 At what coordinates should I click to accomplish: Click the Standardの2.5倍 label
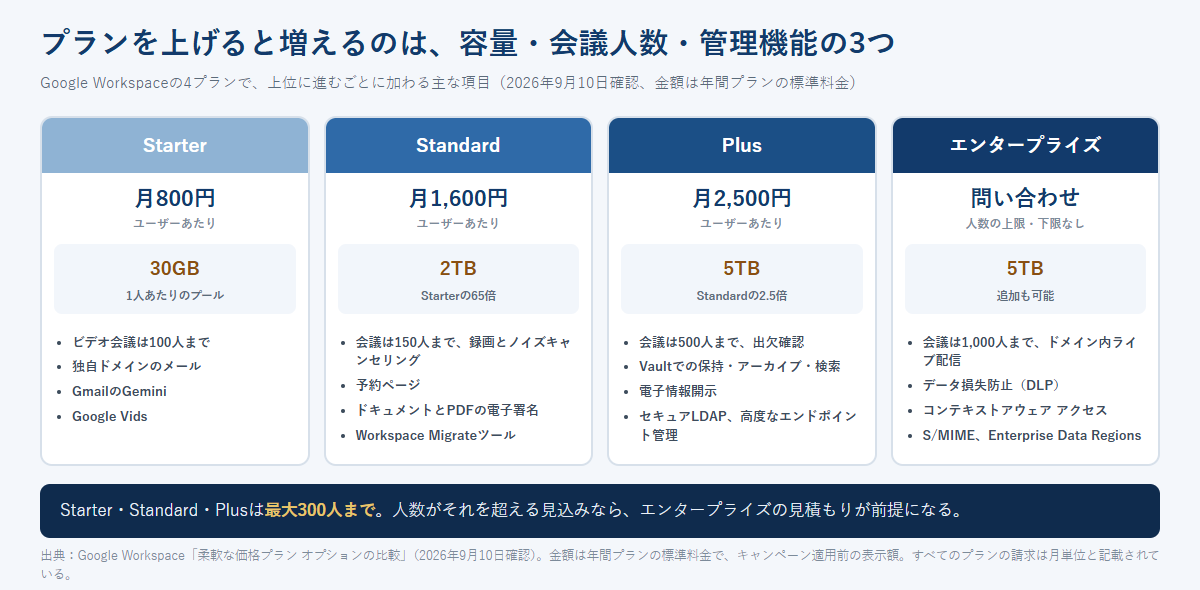click(742, 296)
